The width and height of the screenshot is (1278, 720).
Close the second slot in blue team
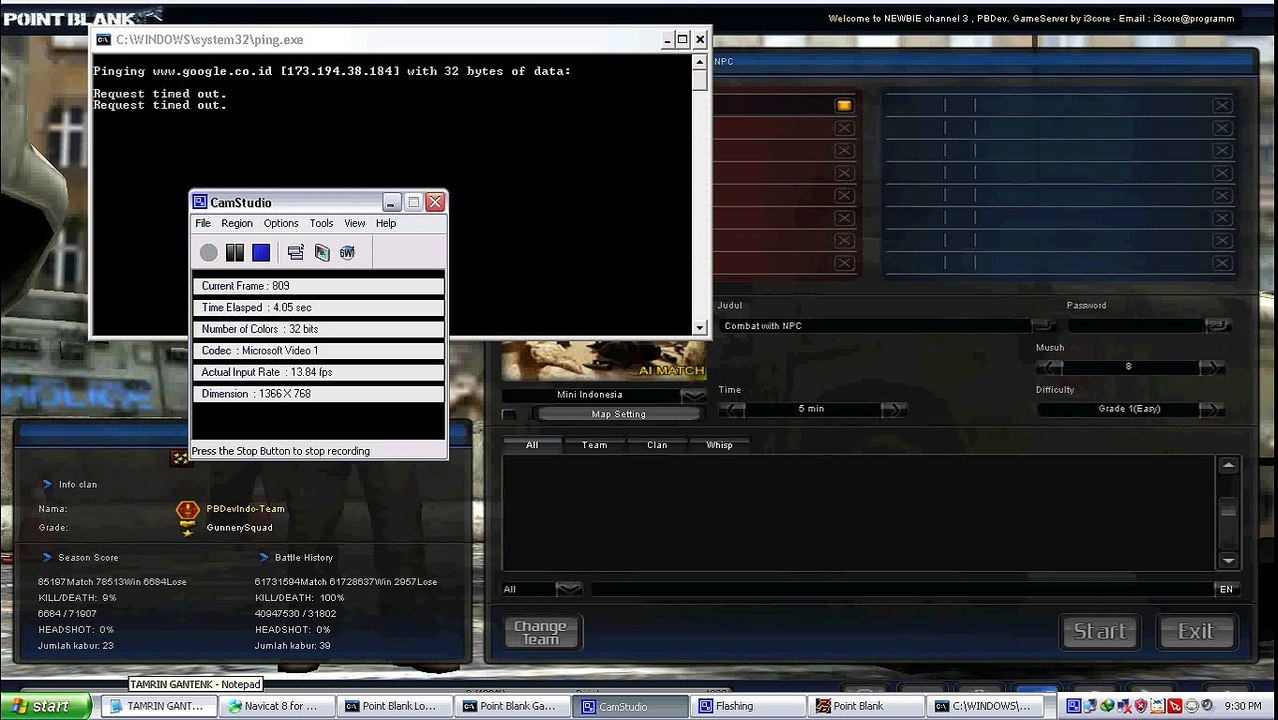[1222, 128]
